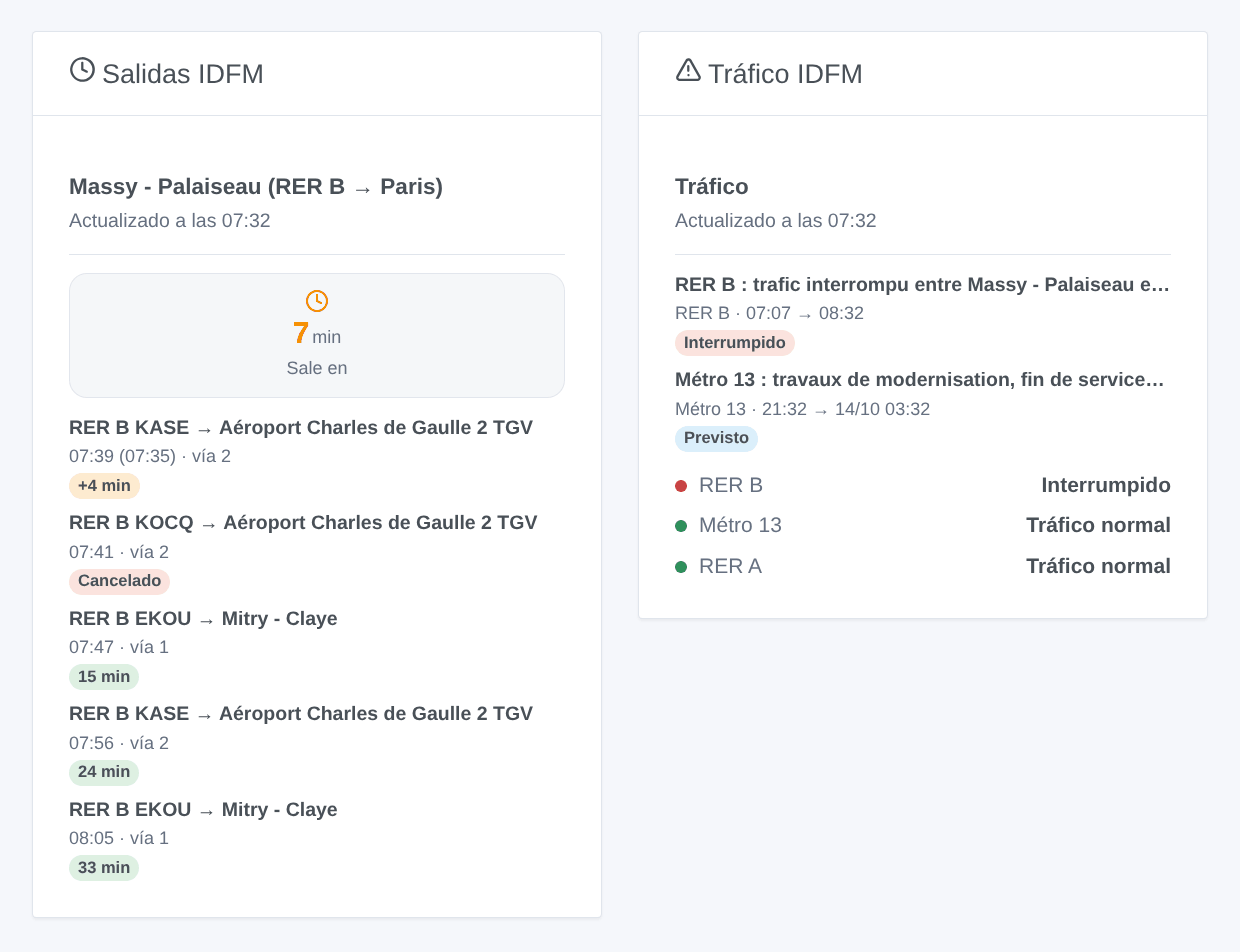1240x952 pixels.
Task: Click Tráfico normal next to RER A
Action: [x=1098, y=567]
